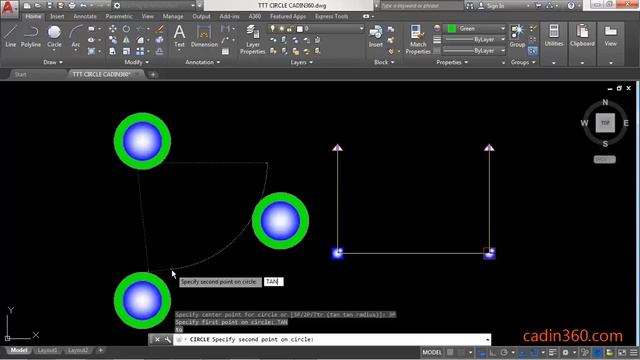The width and height of the screenshot is (640, 360).
Task: Expand the Layers panel
Action: coord(302,62)
